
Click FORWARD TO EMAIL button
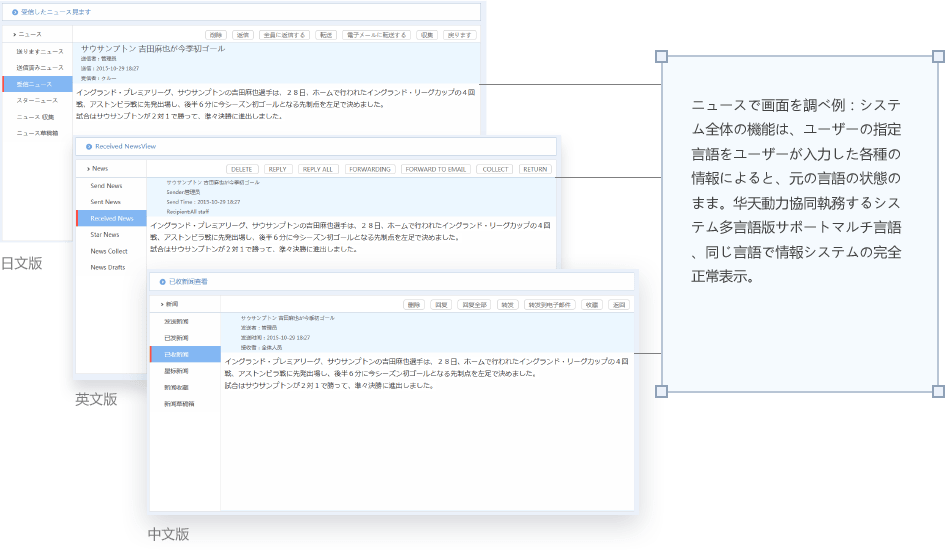pyautogui.click(x=435, y=170)
